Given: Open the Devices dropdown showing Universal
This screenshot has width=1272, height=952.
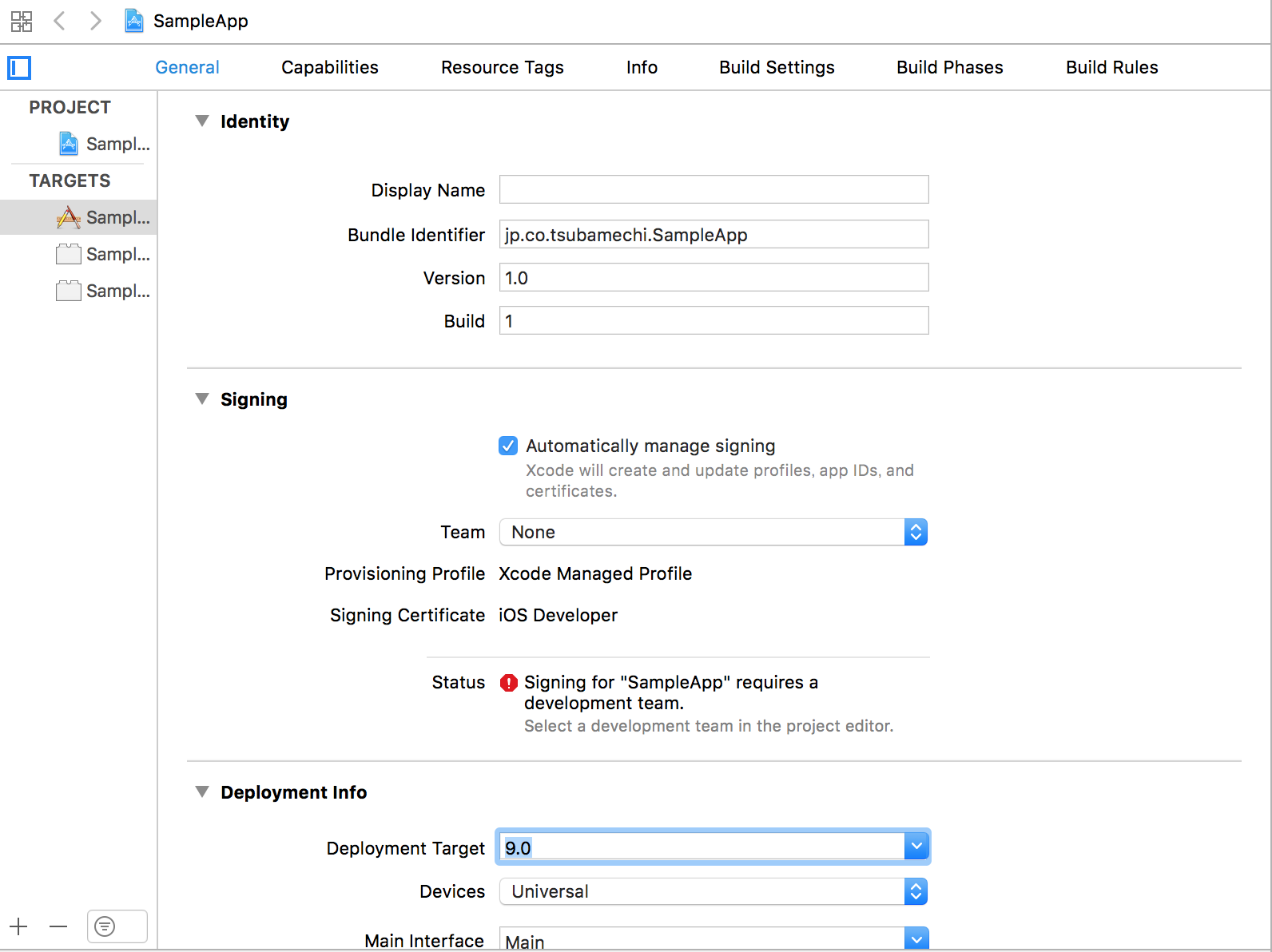Looking at the screenshot, I should coord(714,891).
